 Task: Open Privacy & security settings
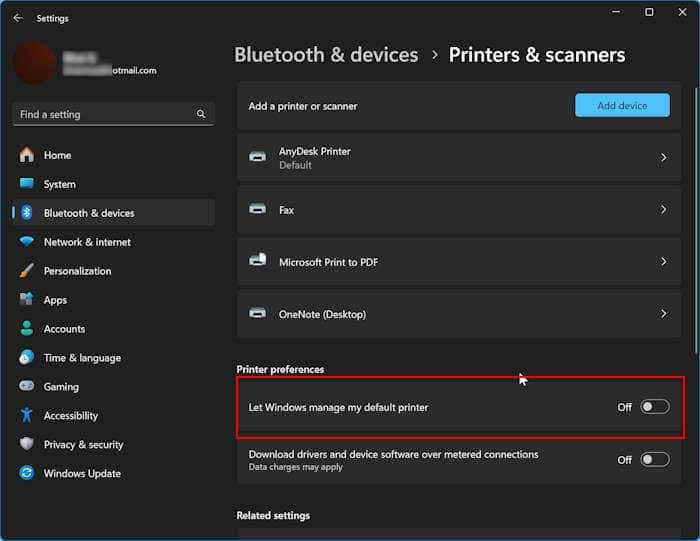tap(114, 444)
